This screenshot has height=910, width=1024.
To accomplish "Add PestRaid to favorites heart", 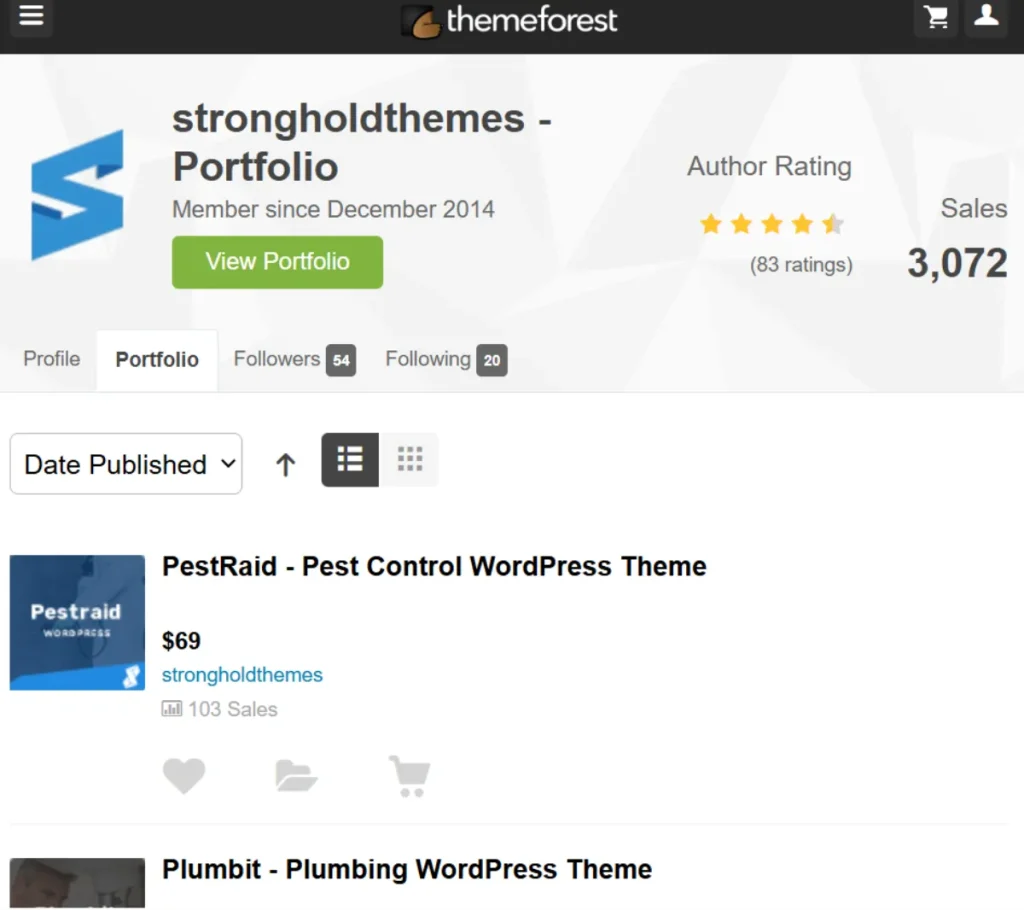I will [184, 775].
